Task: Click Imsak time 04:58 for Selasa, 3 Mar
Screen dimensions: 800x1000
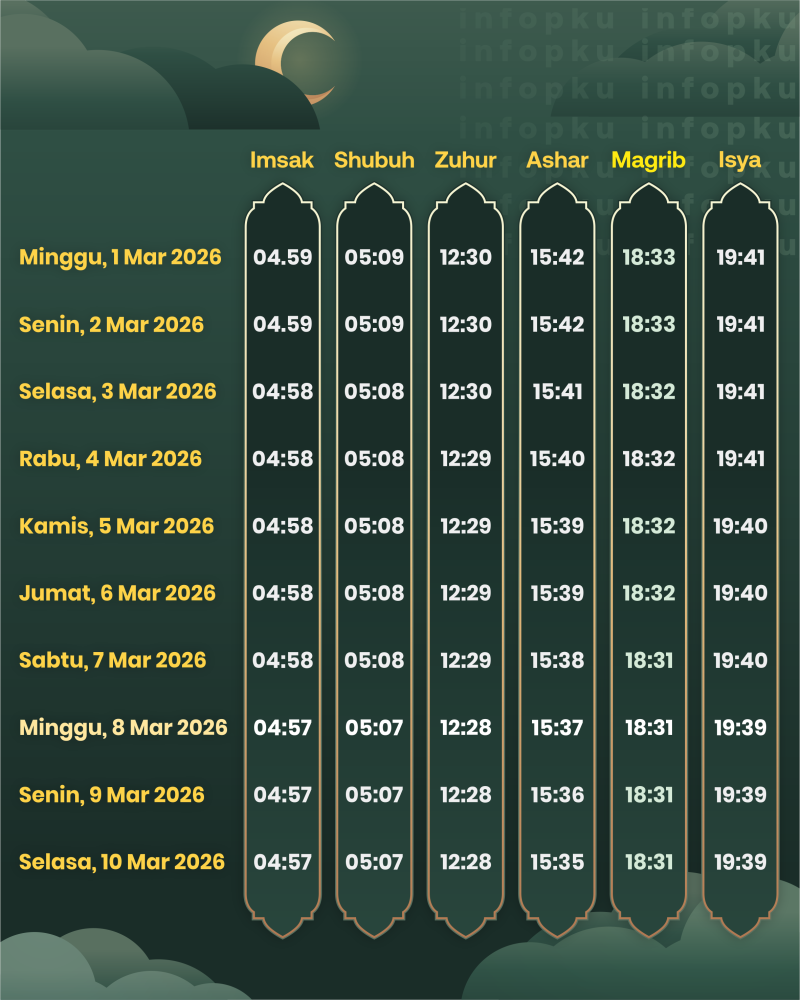Action: [x=283, y=392]
